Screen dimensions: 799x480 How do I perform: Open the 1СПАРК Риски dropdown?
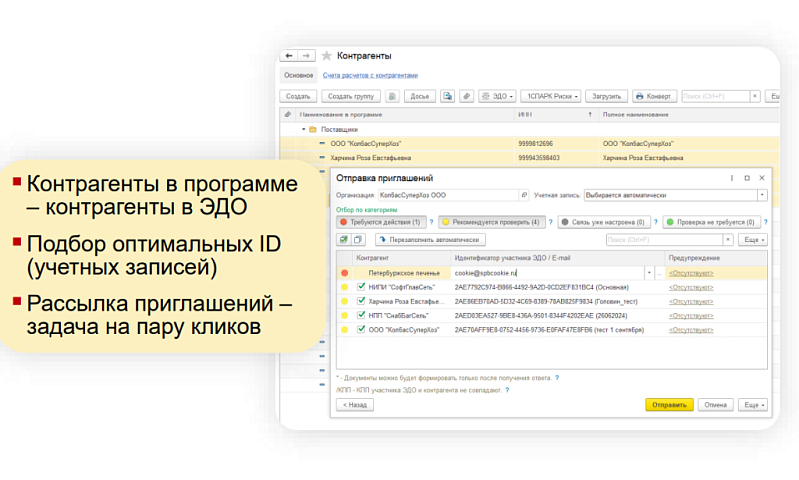[x=551, y=96]
